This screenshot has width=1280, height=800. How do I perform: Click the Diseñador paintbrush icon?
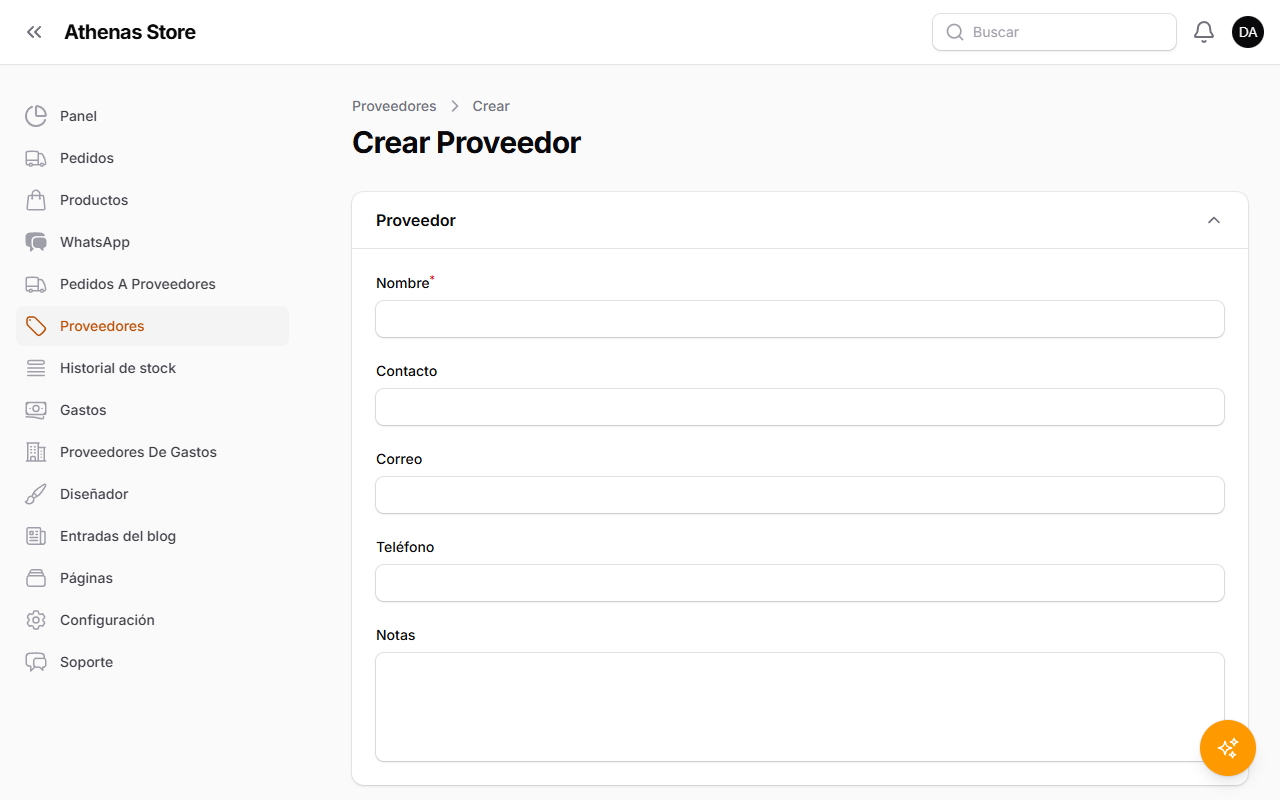pos(36,494)
